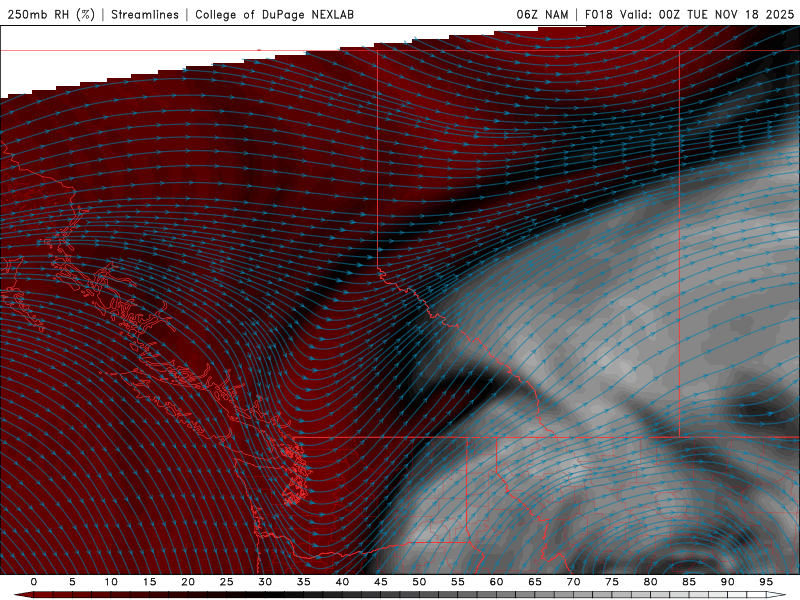Click the 'F018' forecast hour text

pyautogui.click(x=598, y=15)
